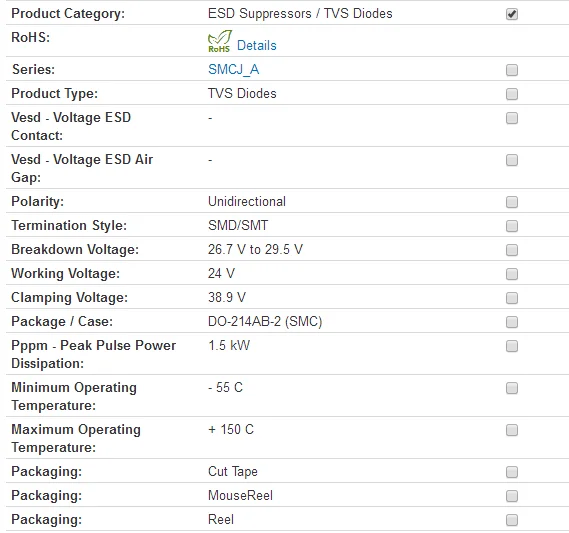Select the '26.7 V to 29.5 V' value
This screenshot has width=569, height=533.
click(x=255, y=249)
